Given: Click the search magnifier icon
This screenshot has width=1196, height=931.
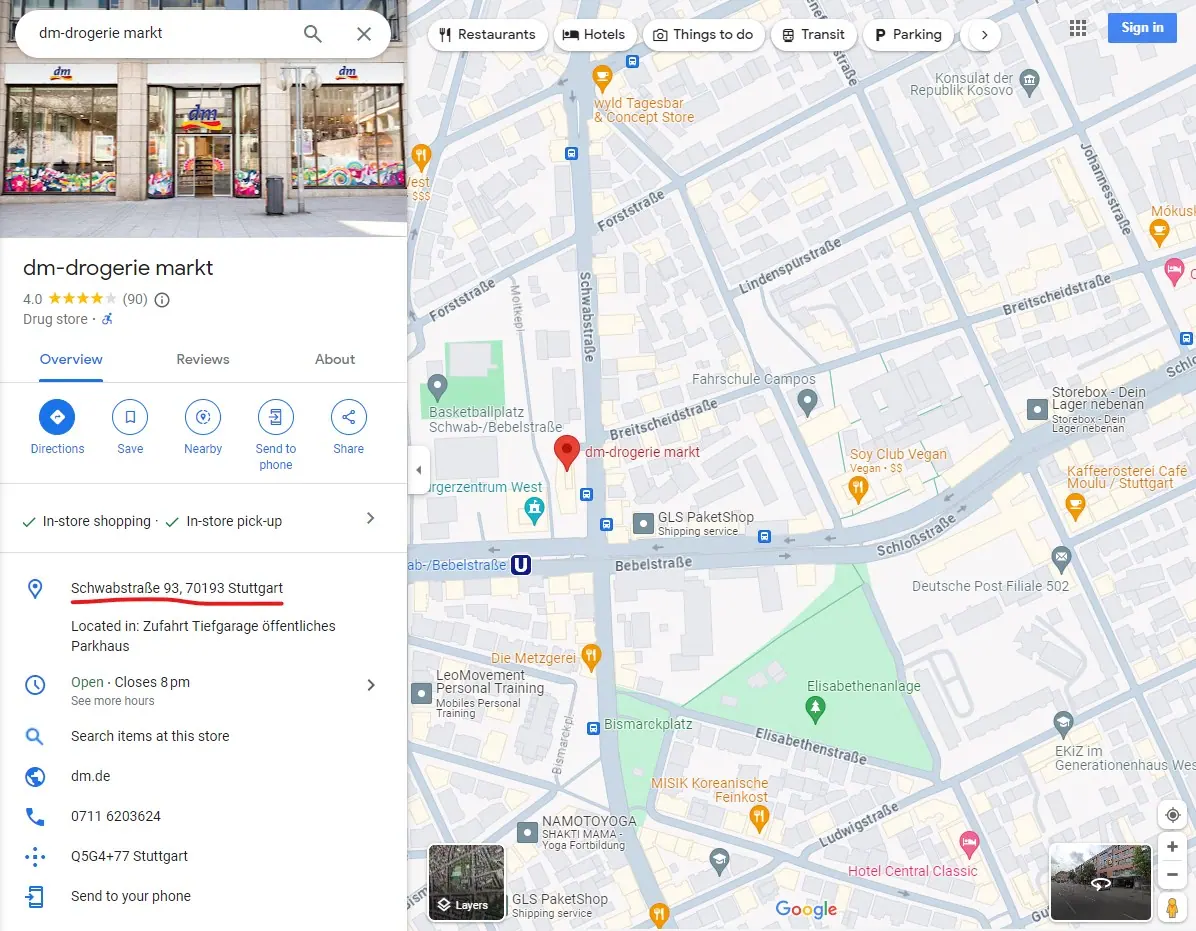Looking at the screenshot, I should (312, 34).
